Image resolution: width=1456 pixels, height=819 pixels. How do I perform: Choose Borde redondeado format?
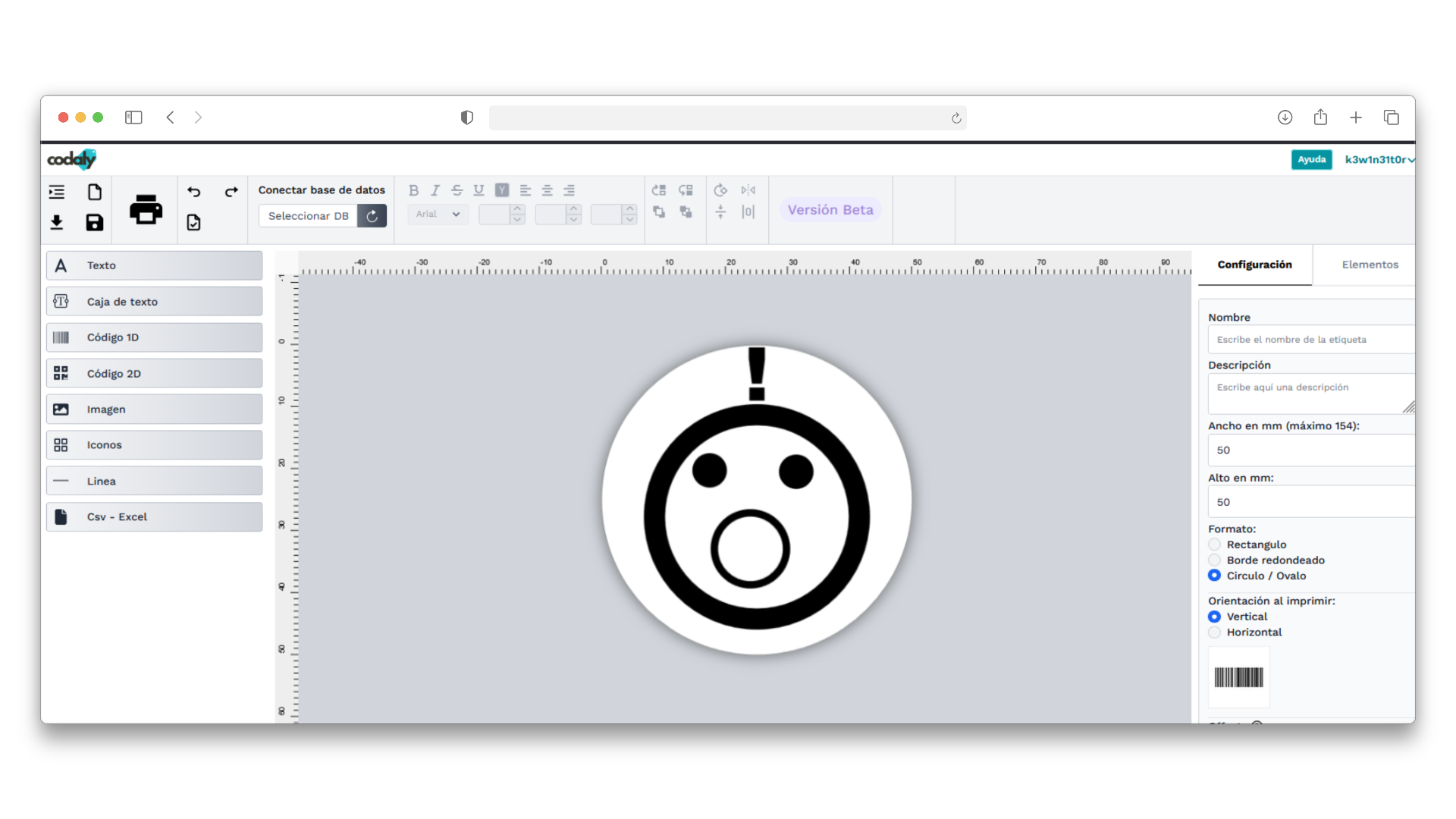1214,560
